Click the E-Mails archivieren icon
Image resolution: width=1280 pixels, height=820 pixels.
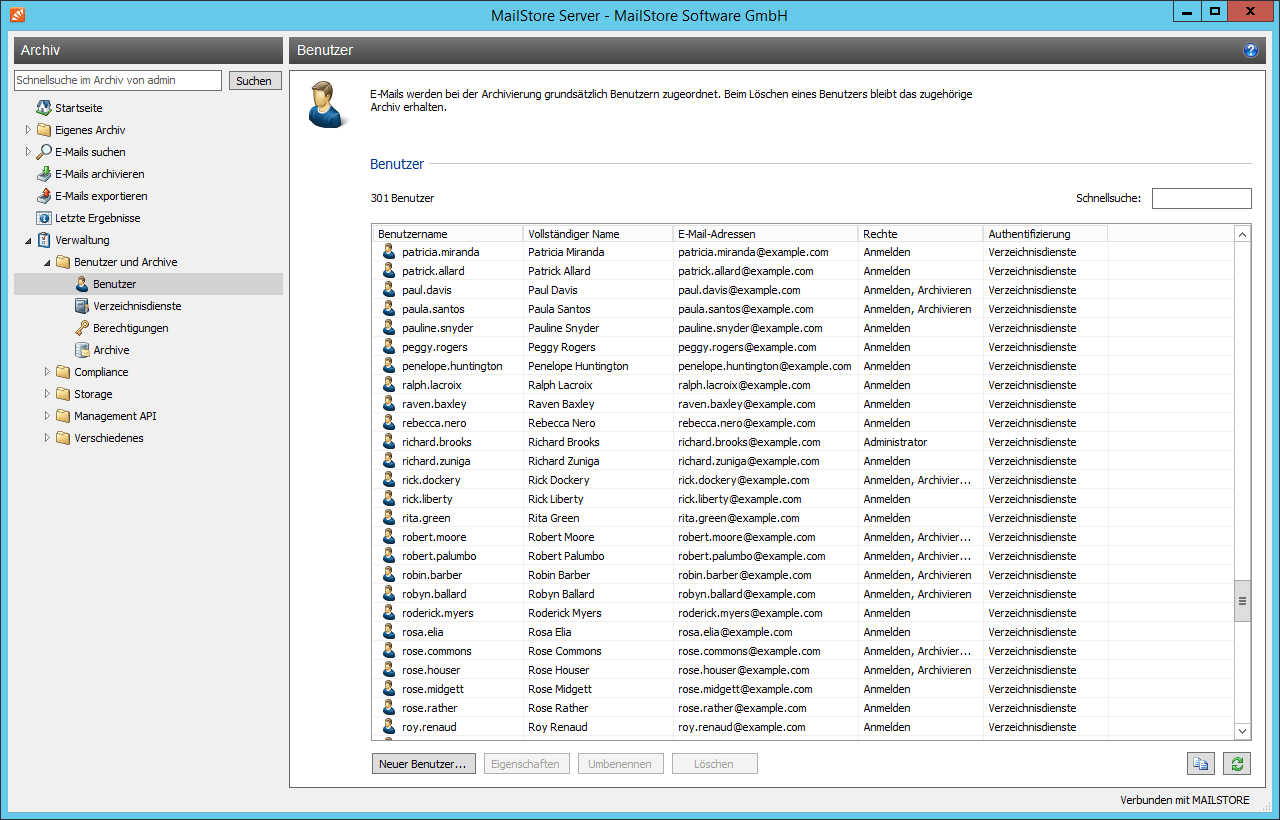(x=44, y=174)
